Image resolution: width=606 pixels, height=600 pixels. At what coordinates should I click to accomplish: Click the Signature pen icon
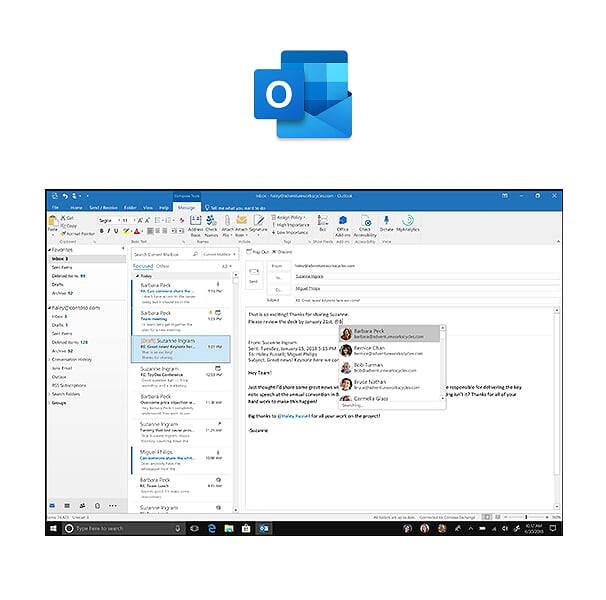[259, 221]
